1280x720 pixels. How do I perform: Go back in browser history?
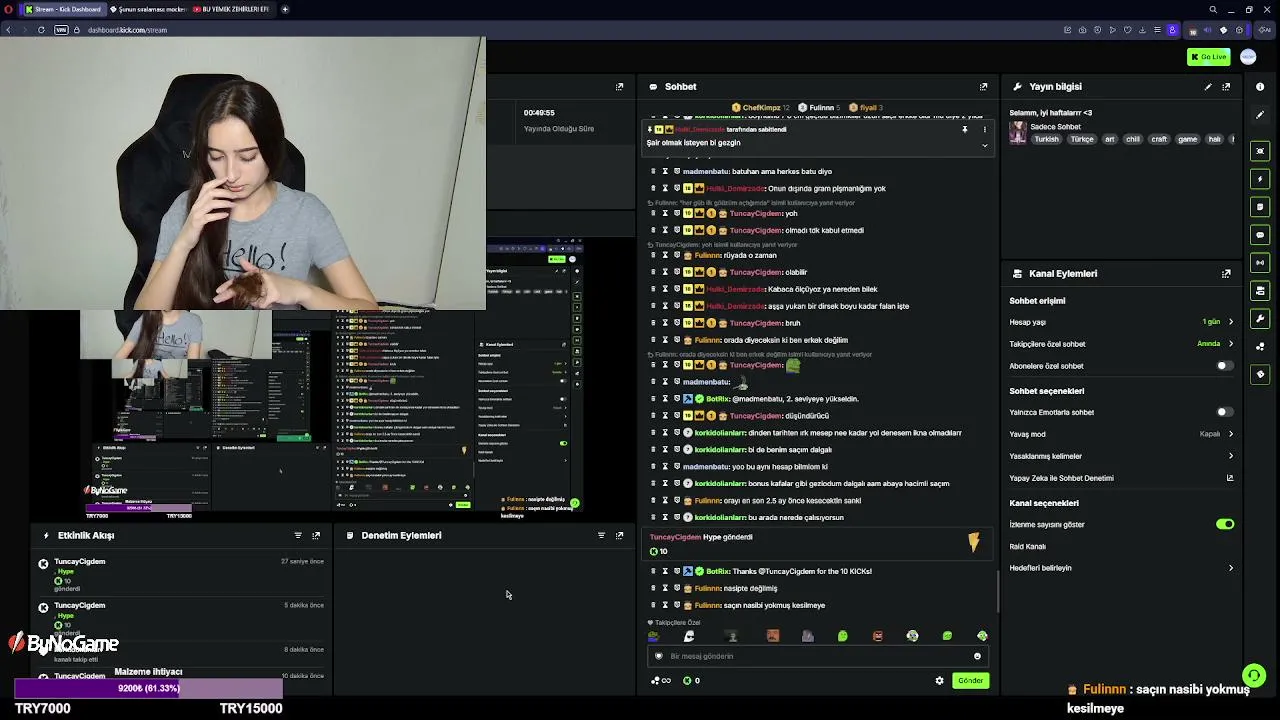pos(8,30)
